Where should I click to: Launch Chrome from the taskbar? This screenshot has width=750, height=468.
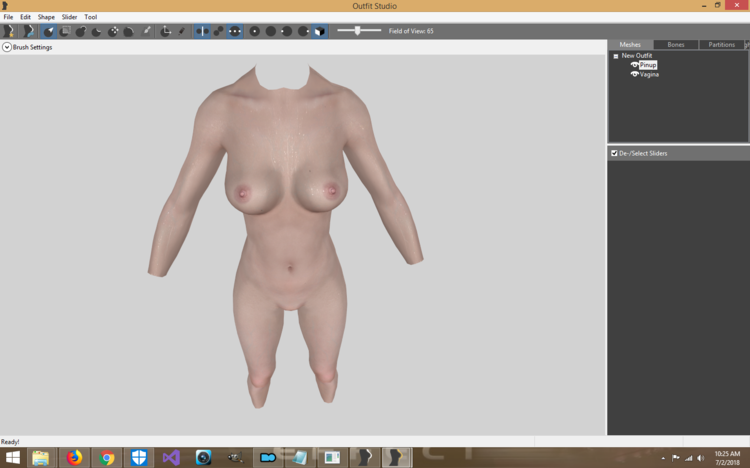coord(107,458)
